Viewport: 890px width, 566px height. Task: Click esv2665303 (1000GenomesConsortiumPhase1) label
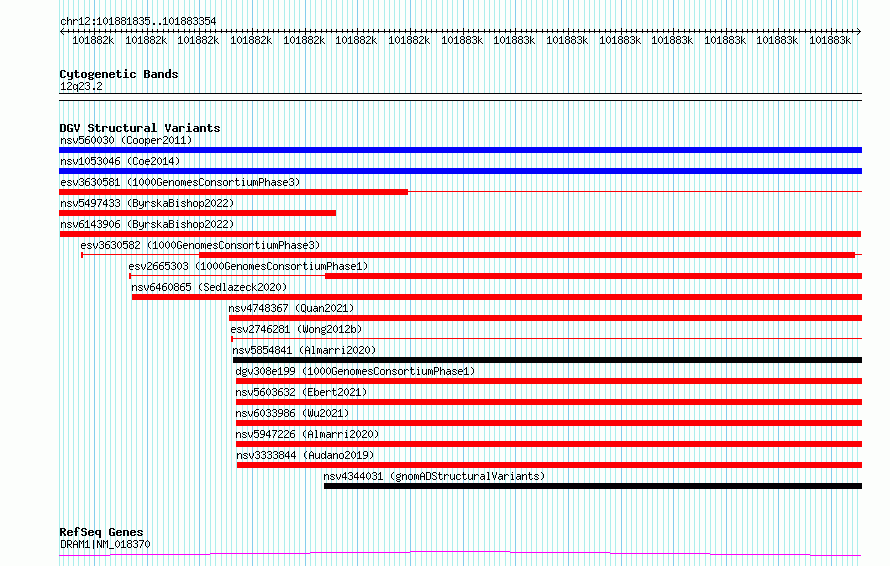tap(248, 266)
